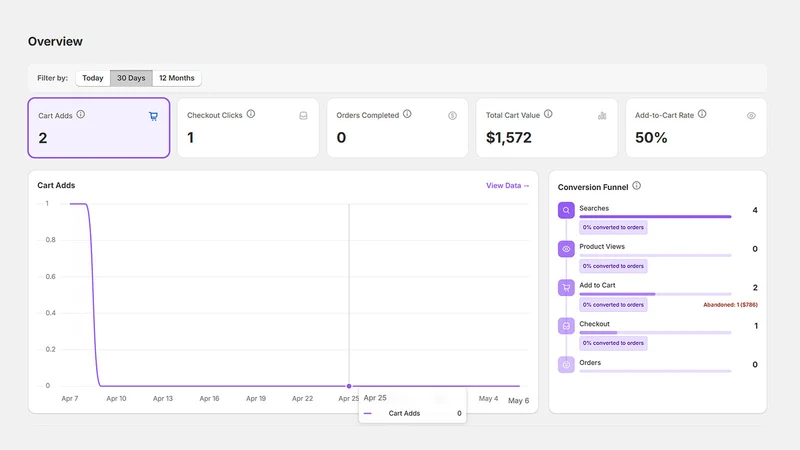Click the info icon next to Checkout Clicks
This screenshot has height=450, width=800.
(251, 114)
